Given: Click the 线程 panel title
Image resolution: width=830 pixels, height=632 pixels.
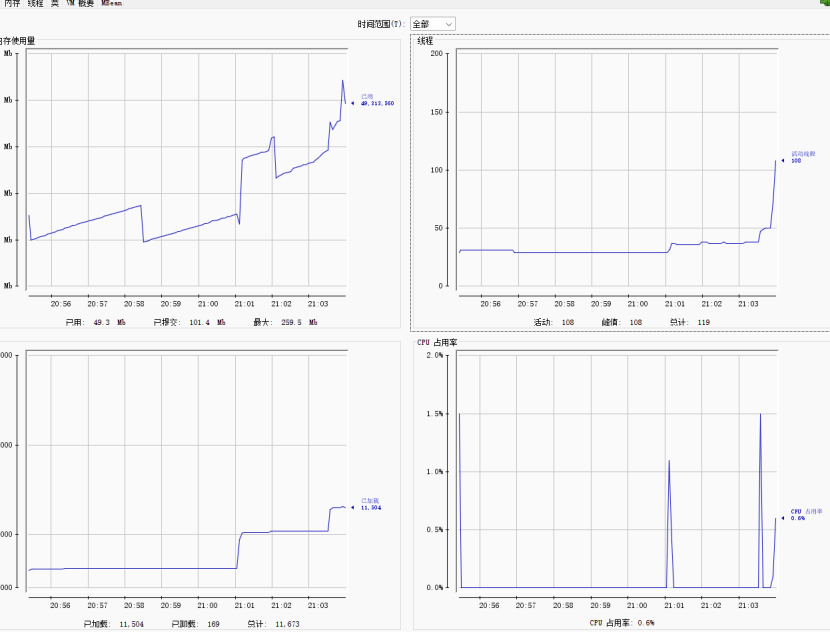Looking at the screenshot, I should [425, 41].
